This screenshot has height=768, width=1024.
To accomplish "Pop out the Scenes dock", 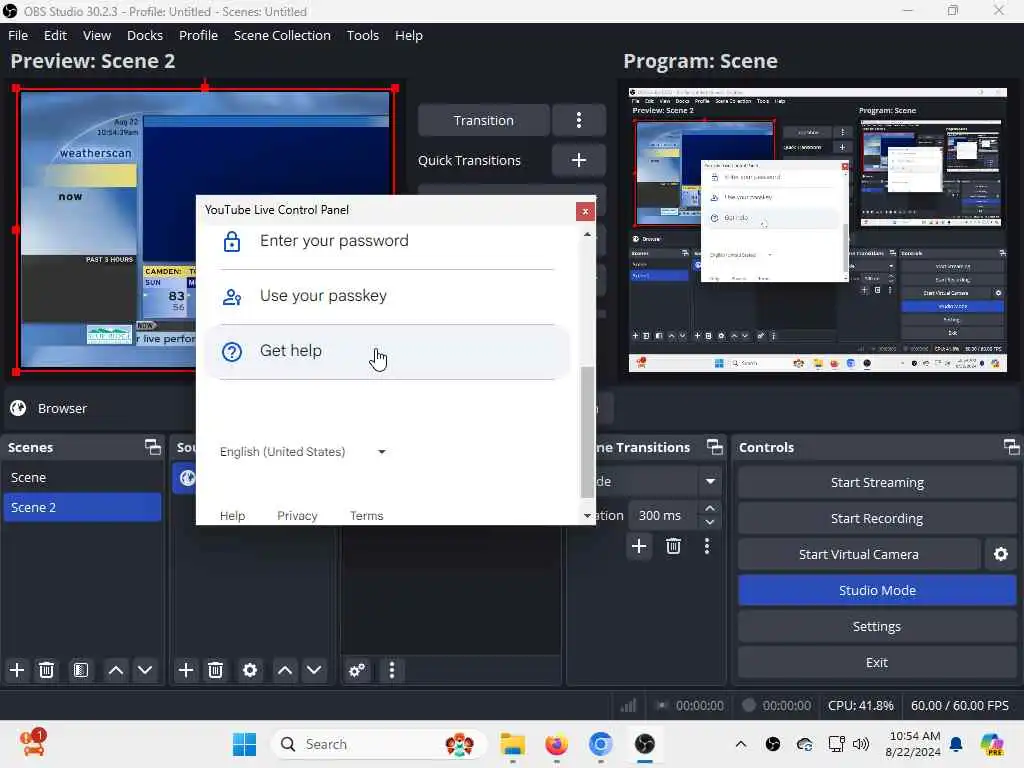I will pyautogui.click(x=153, y=447).
